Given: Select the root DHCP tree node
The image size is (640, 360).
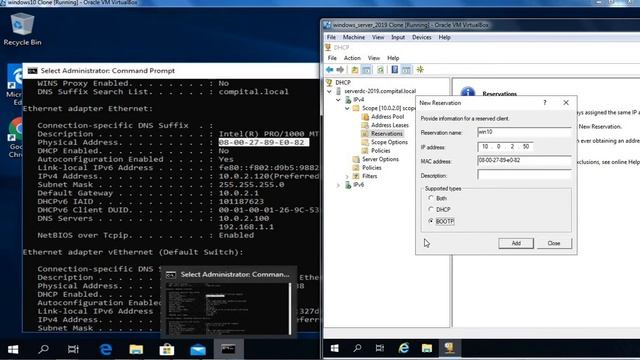Looking at the screenshot, I should click(x=343, y=82).
